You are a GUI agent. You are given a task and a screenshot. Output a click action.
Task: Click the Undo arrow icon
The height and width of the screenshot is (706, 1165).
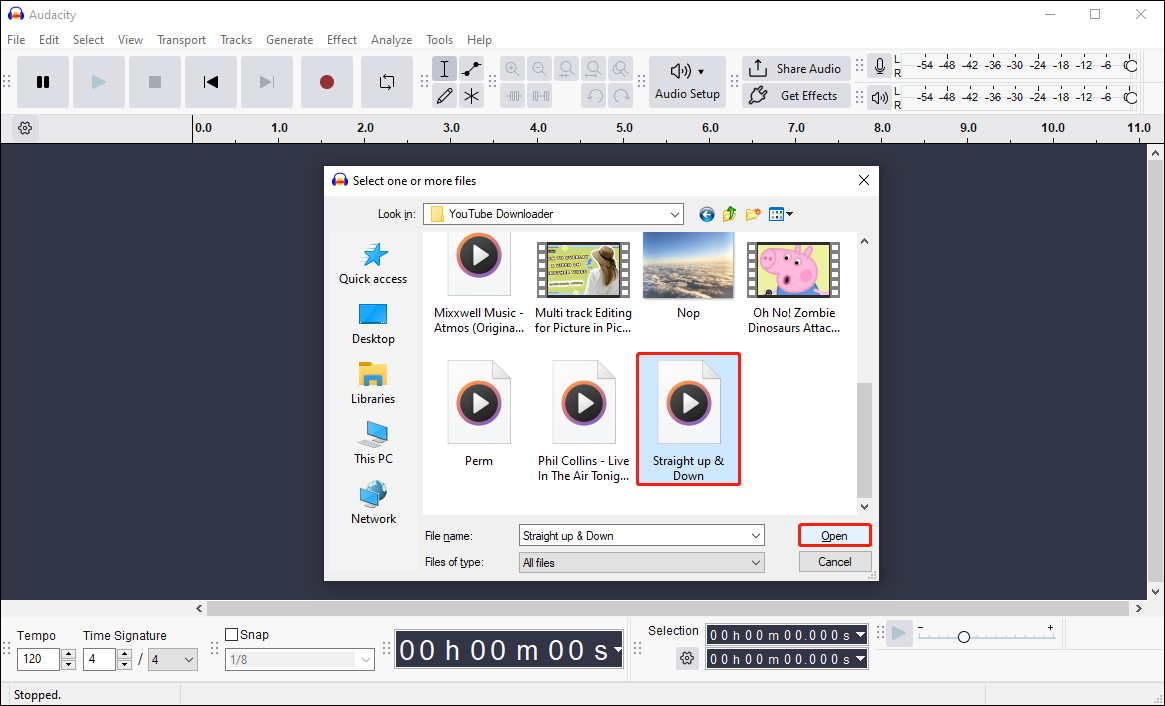pos(594,96)
